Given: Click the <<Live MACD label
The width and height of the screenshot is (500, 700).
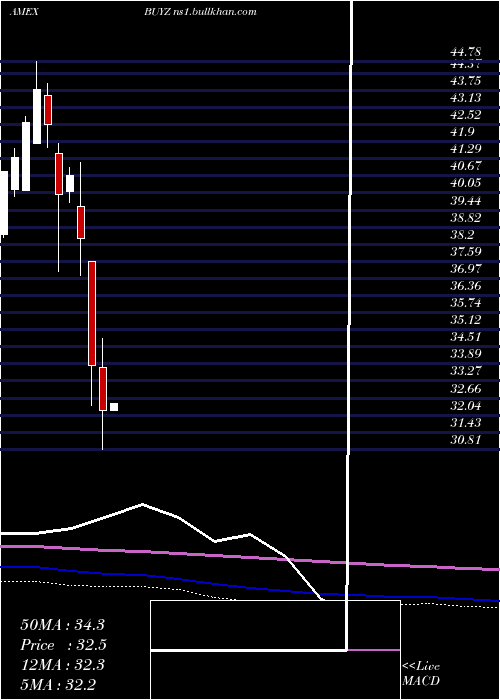Looking at the screenshot, I should point(421,674).
